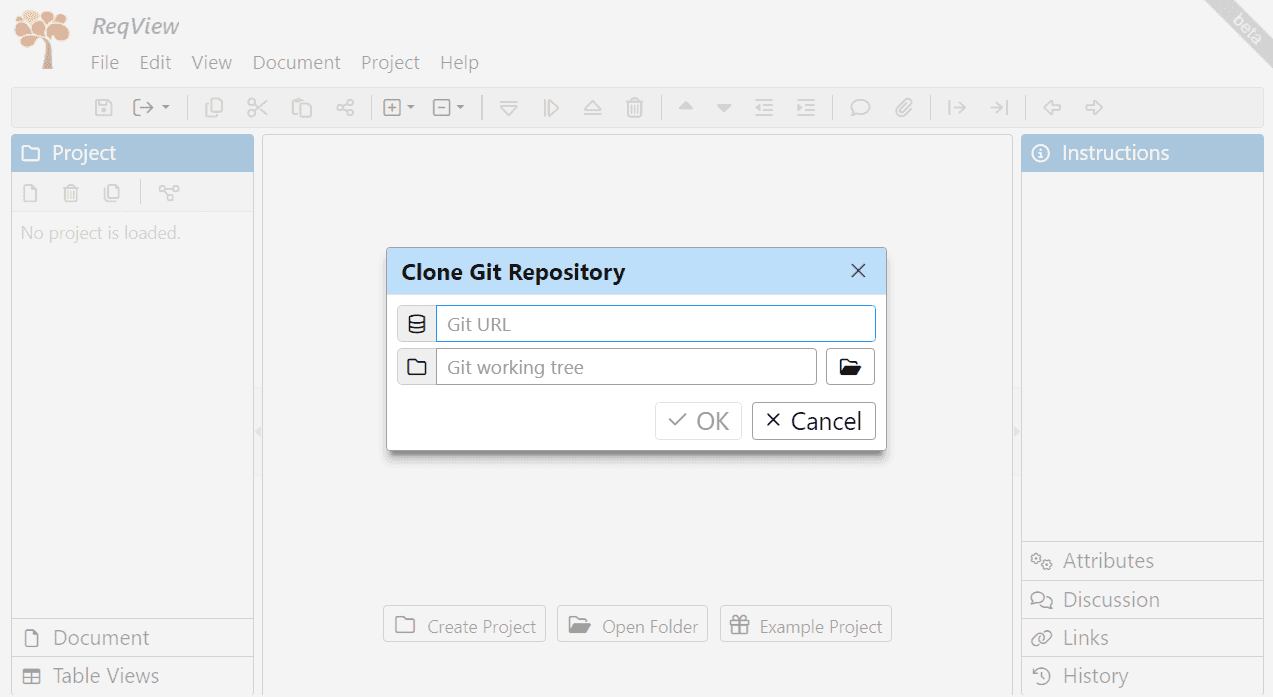Click the Paste clipboard icon
The width and height of the screenshot is (1273, 697).
pyautogui.click(x=302, y=107)
